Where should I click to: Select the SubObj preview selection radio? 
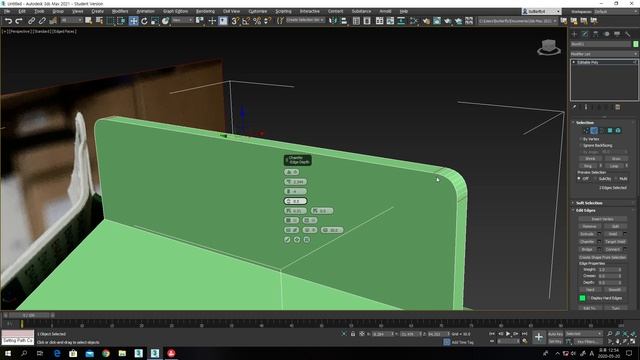[x=595, y=178]
